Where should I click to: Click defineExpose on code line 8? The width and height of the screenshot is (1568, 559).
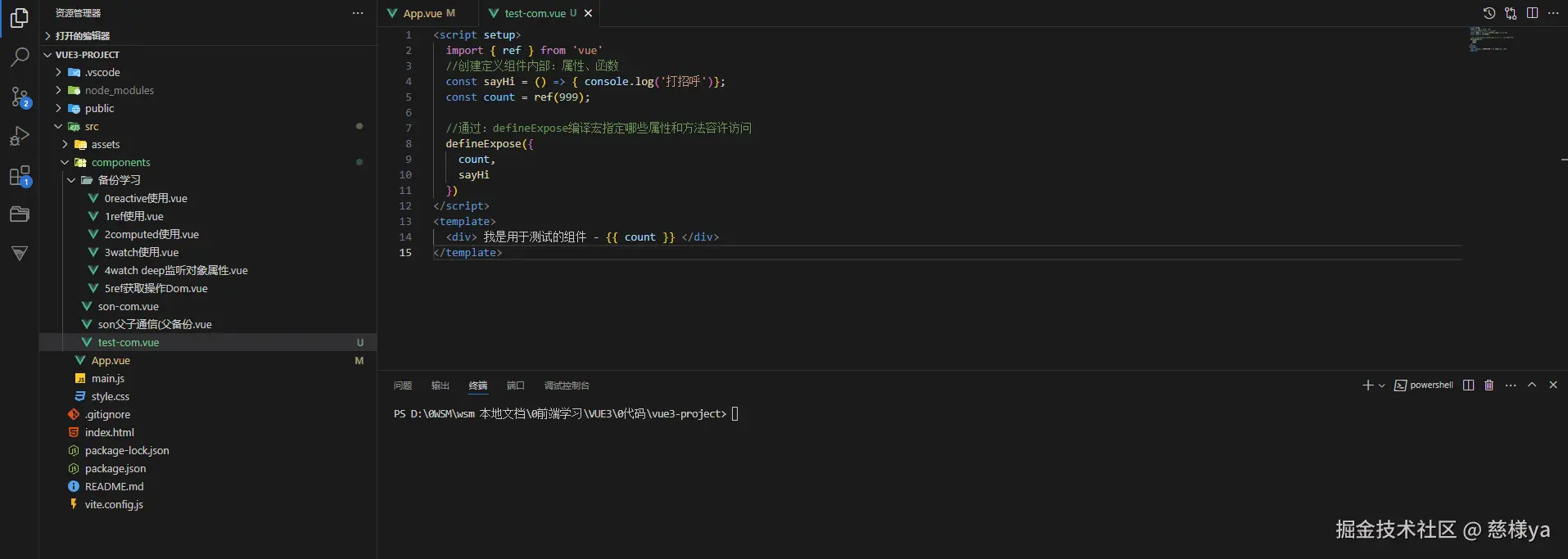pyautogui.click(x=483, y=144)
